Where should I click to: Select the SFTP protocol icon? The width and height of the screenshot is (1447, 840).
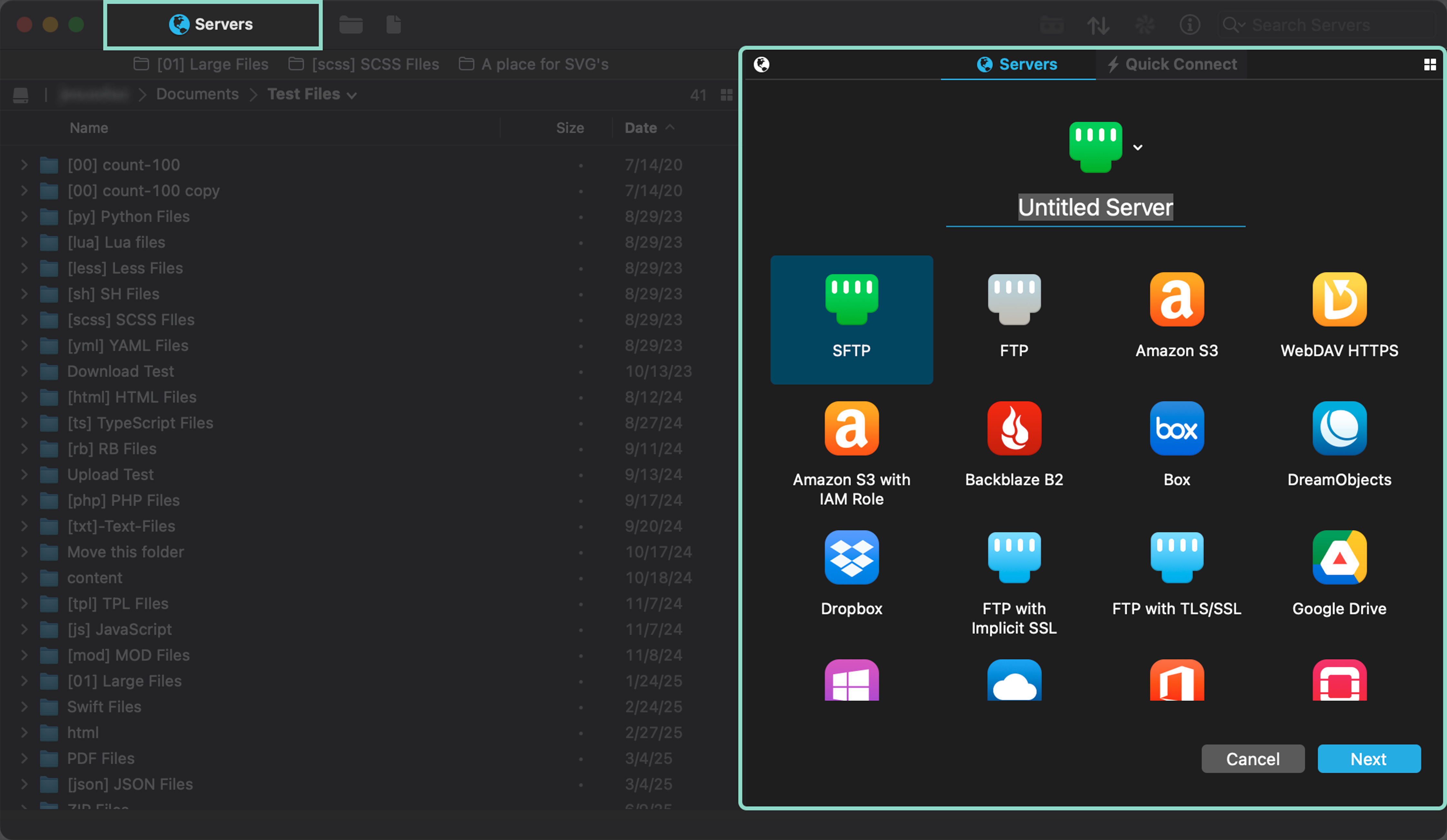852,300
